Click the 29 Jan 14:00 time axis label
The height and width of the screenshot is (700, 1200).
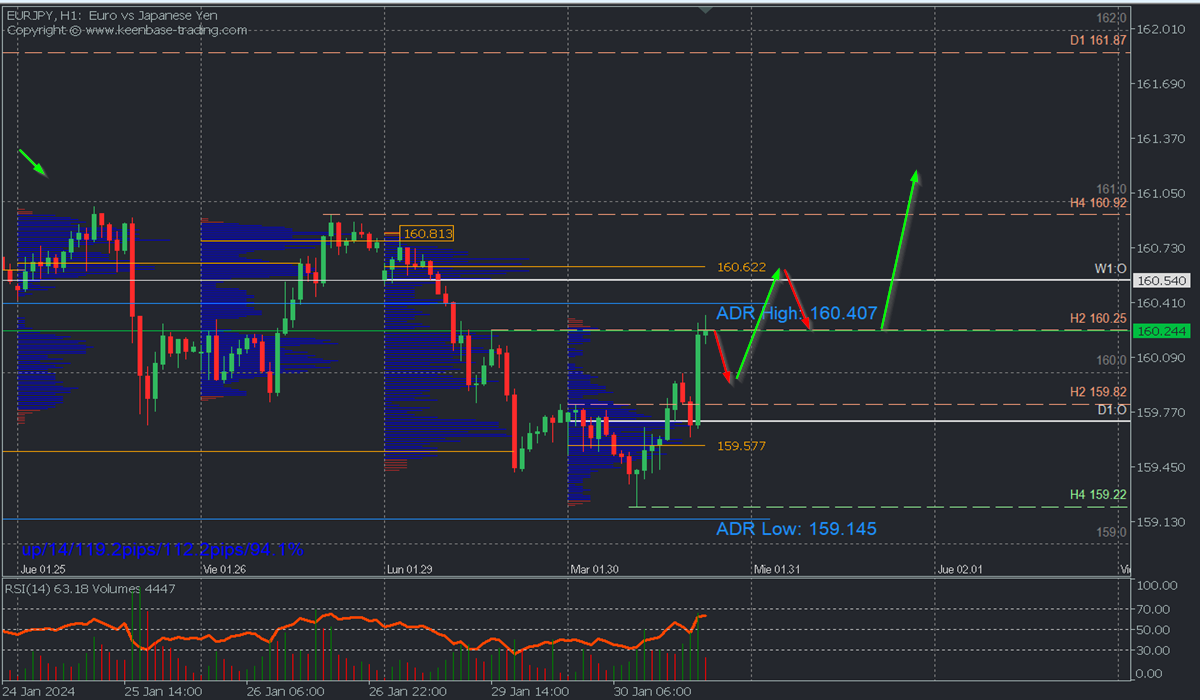[529, 691]
